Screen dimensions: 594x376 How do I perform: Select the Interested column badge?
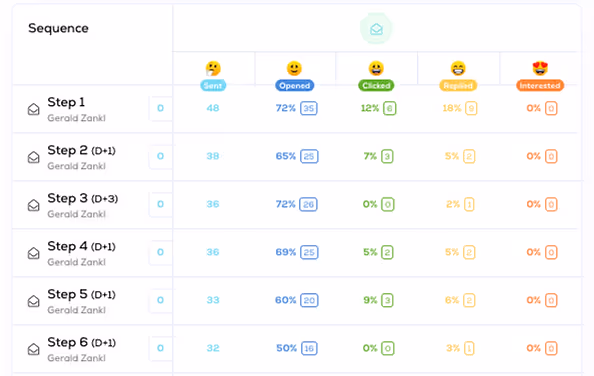click(x=540, y=86)
